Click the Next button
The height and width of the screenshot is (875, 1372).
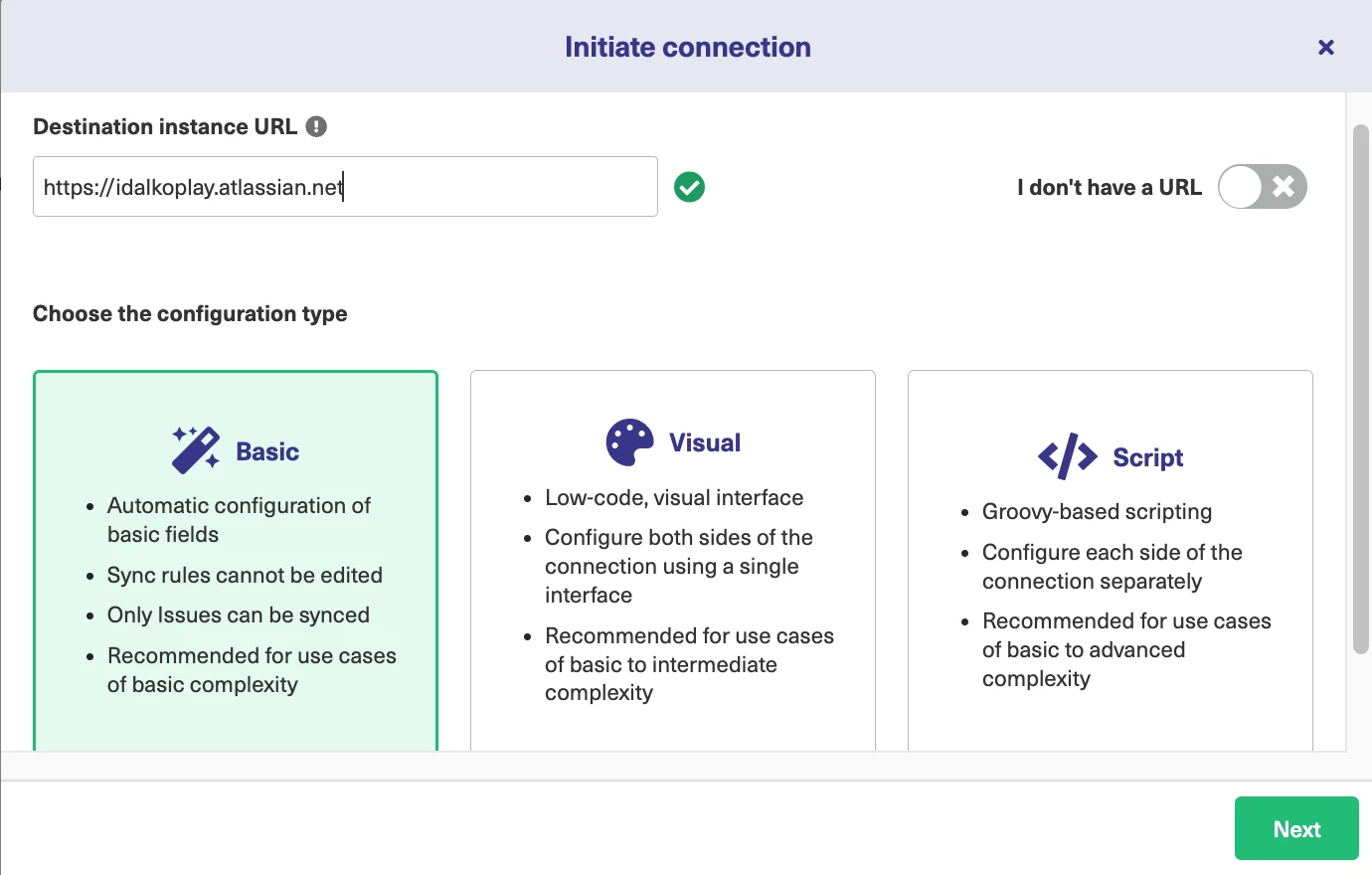coord(1295,828)
